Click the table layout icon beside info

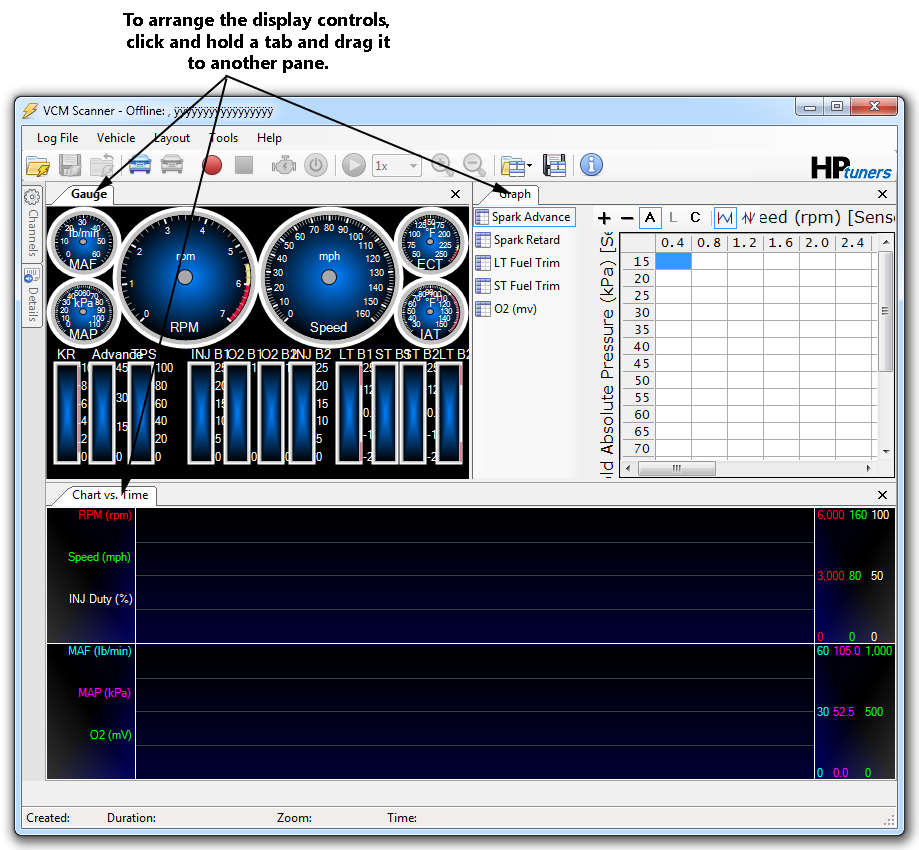pos(555,166)
